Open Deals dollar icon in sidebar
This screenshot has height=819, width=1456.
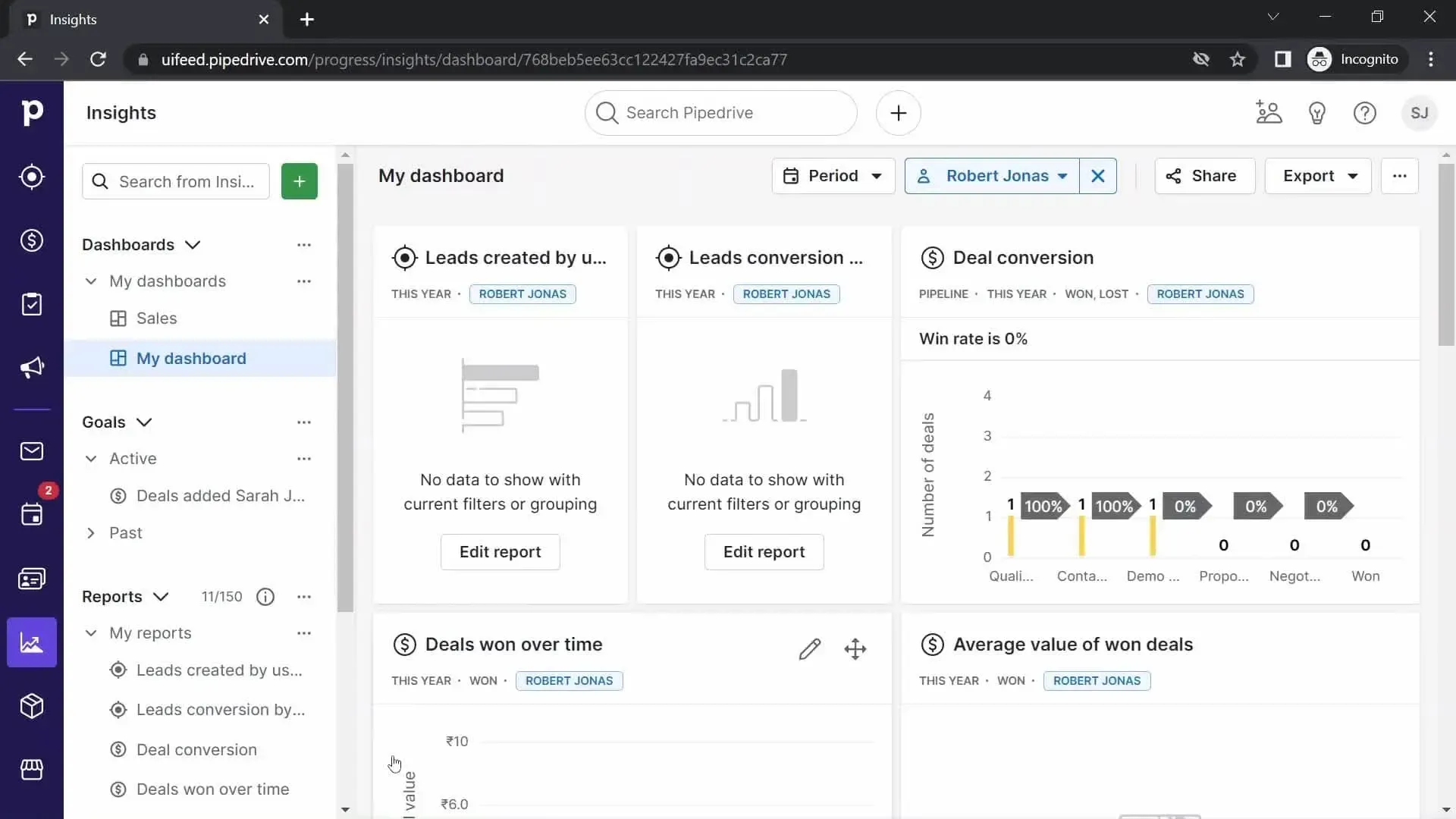pos(31,240)
